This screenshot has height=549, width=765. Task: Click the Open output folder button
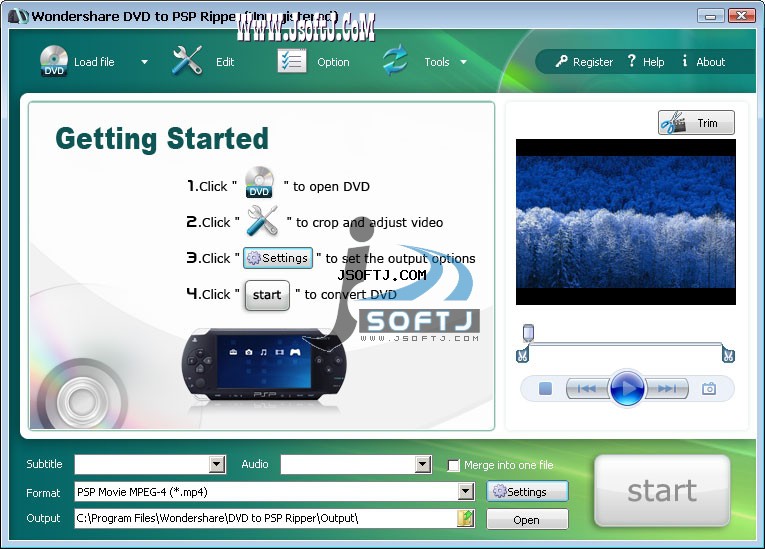click(527, 520)
